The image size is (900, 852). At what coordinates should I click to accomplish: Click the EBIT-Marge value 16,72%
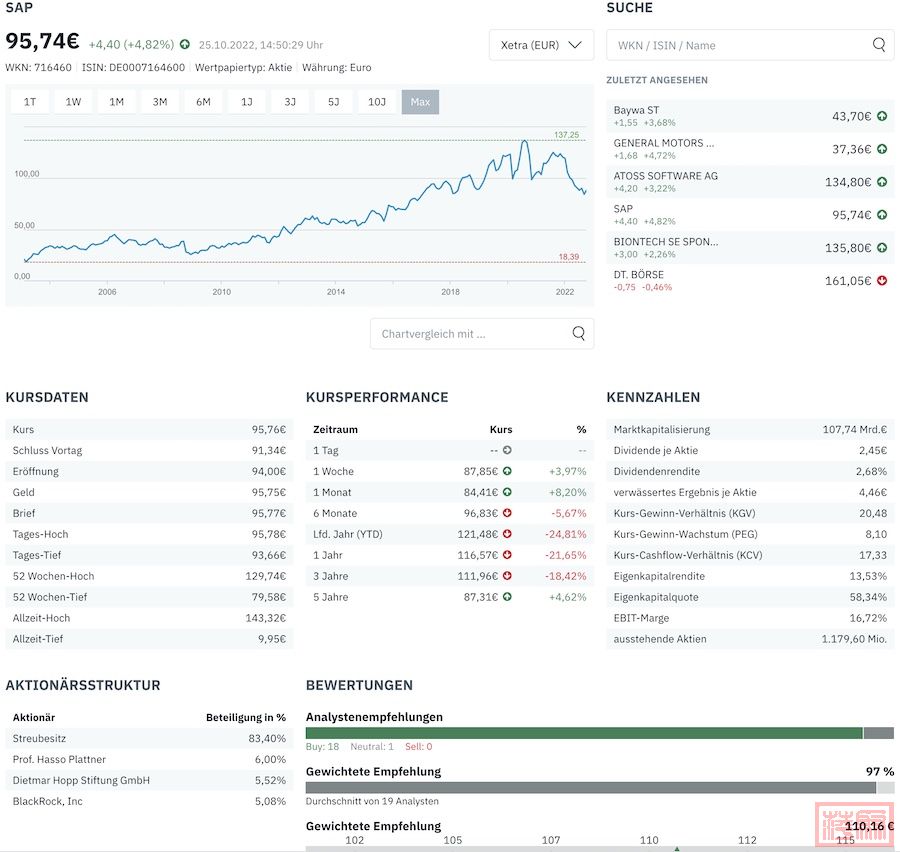tap(868, 618)
